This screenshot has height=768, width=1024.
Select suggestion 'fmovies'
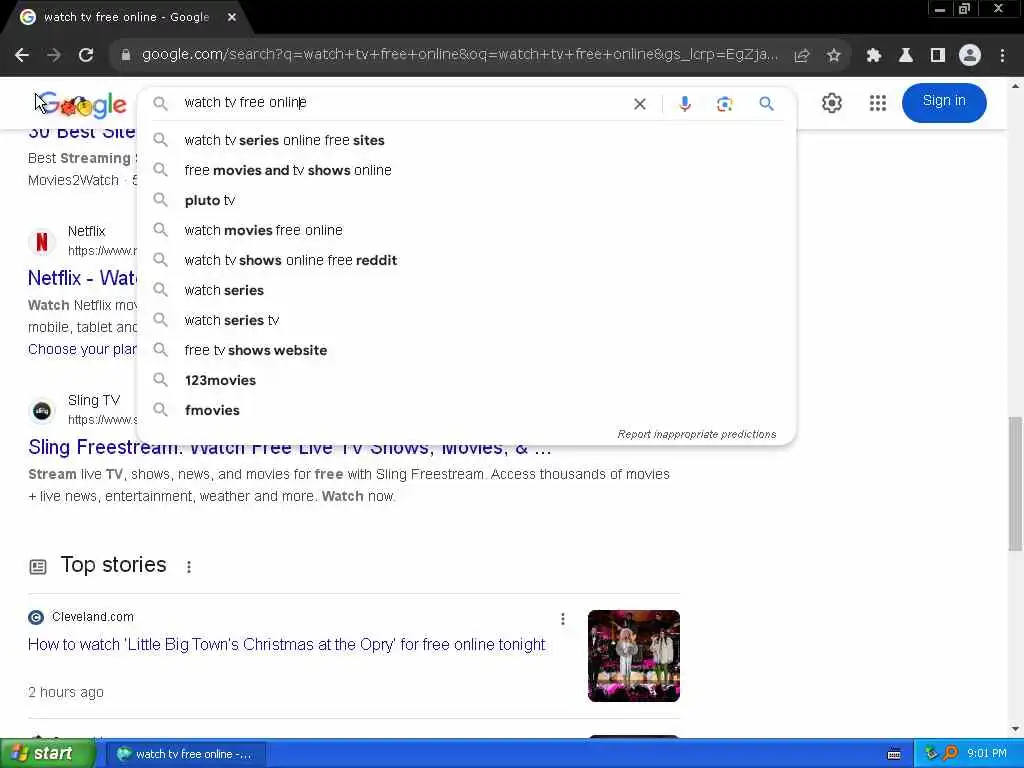coord(466,411)
